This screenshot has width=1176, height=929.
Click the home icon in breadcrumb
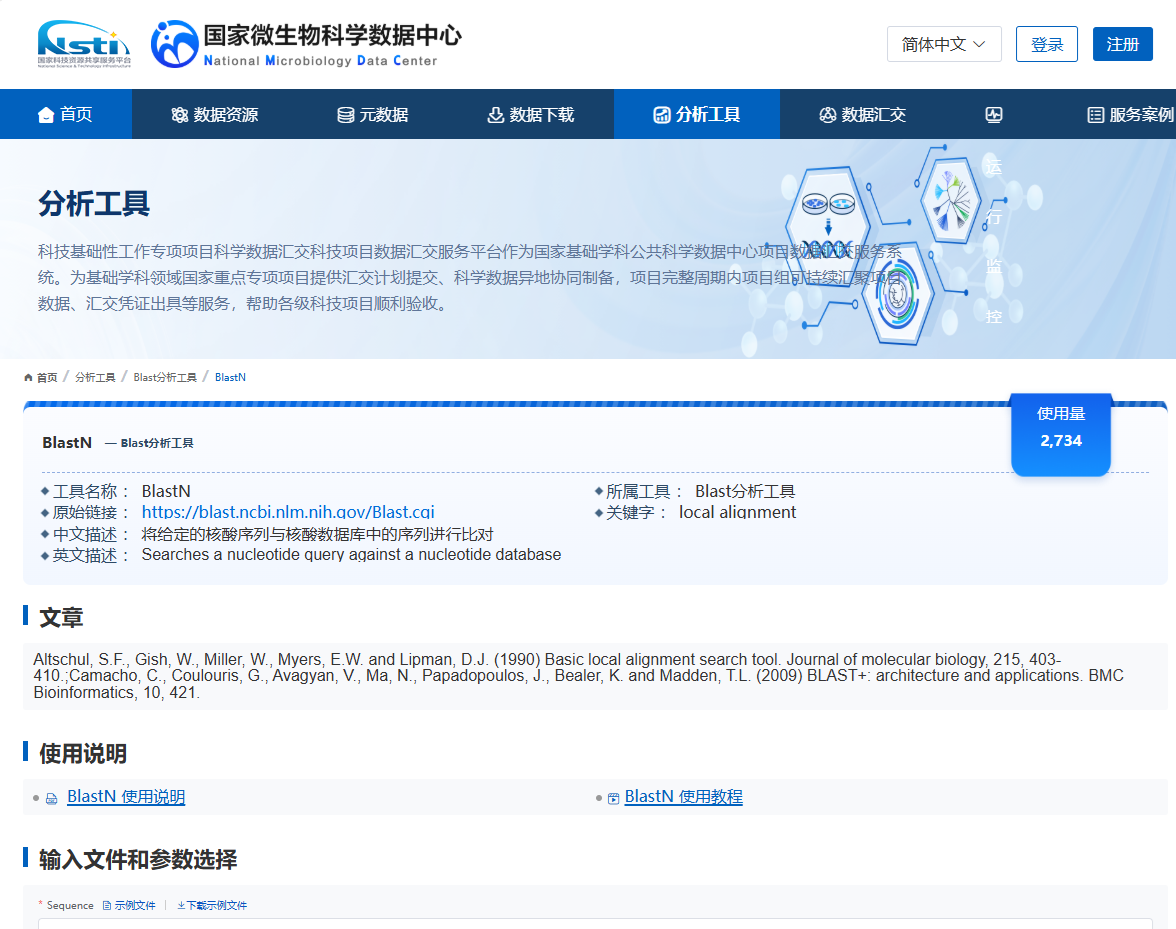click(29, 377)
